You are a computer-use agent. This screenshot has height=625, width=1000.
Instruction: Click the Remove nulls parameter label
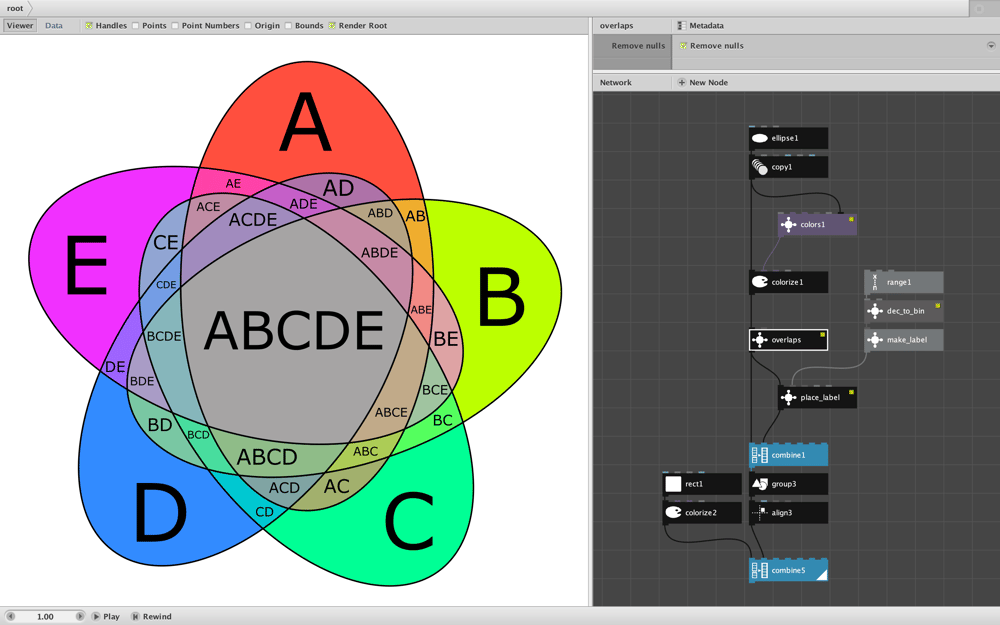pos(638,46)
